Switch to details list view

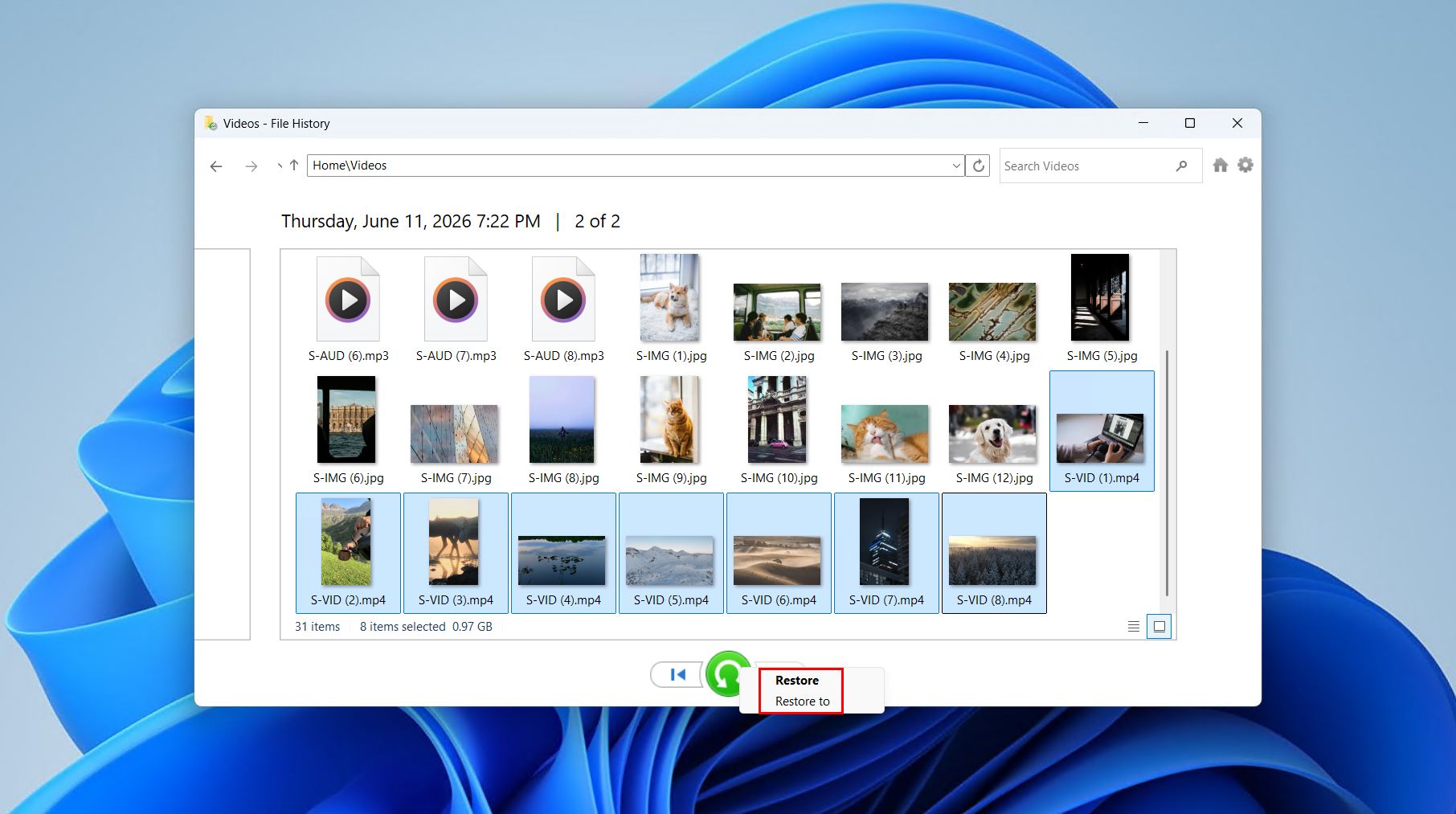click(x=1134, y=627)
